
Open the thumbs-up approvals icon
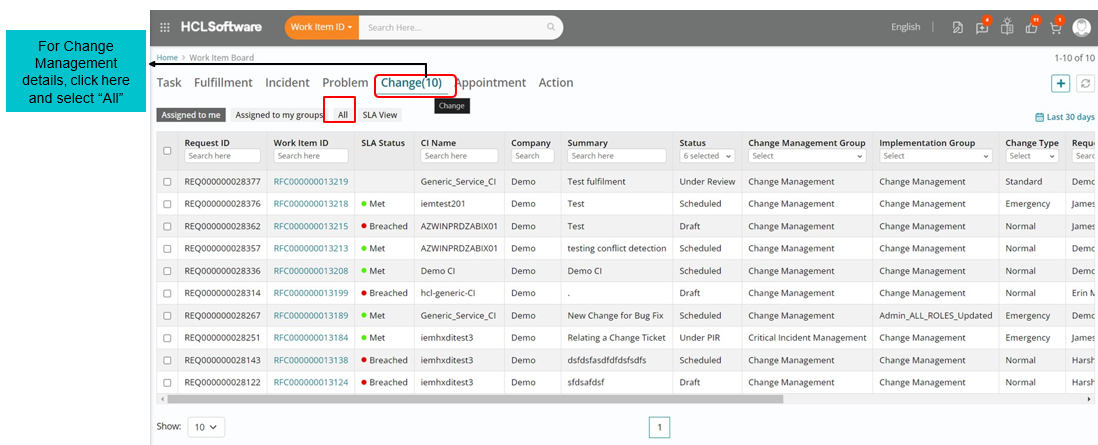coord(1031,27)
